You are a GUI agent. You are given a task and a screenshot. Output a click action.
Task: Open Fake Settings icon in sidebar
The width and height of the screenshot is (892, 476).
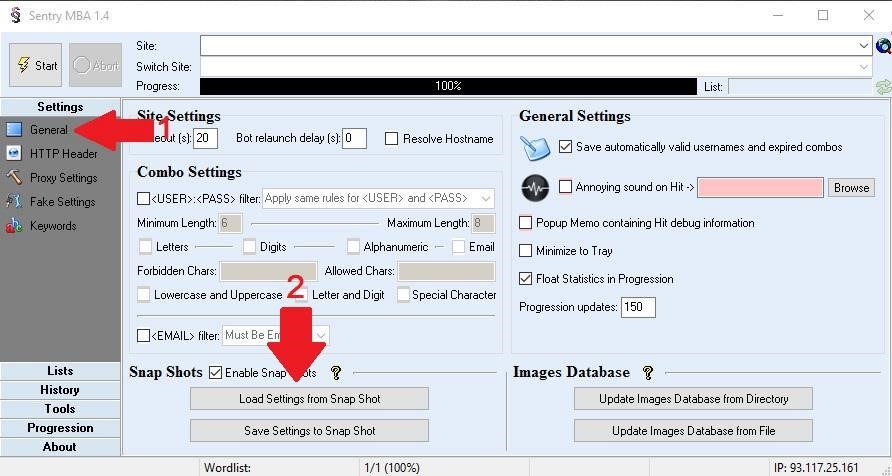(14, 201)
